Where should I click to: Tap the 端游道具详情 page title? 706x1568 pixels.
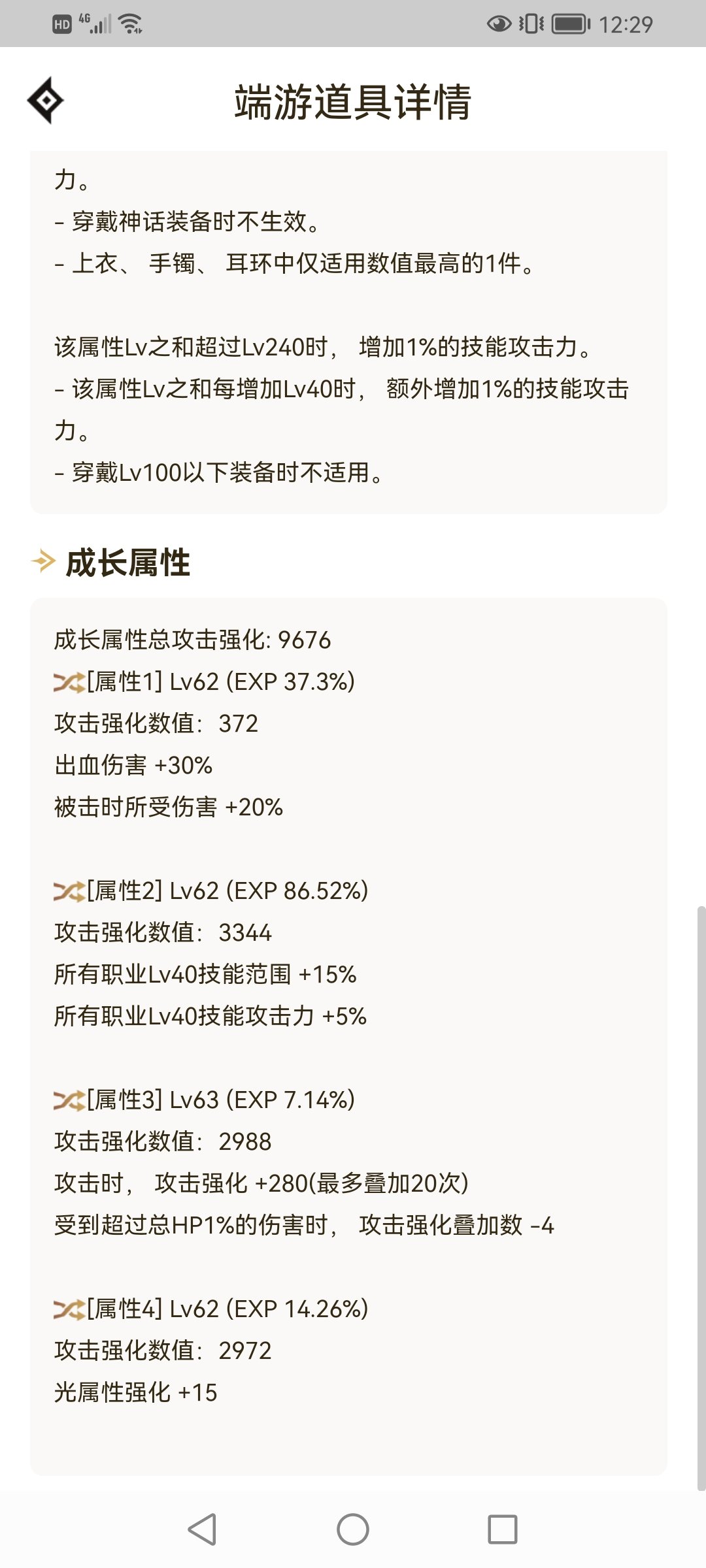click(353, 102)
